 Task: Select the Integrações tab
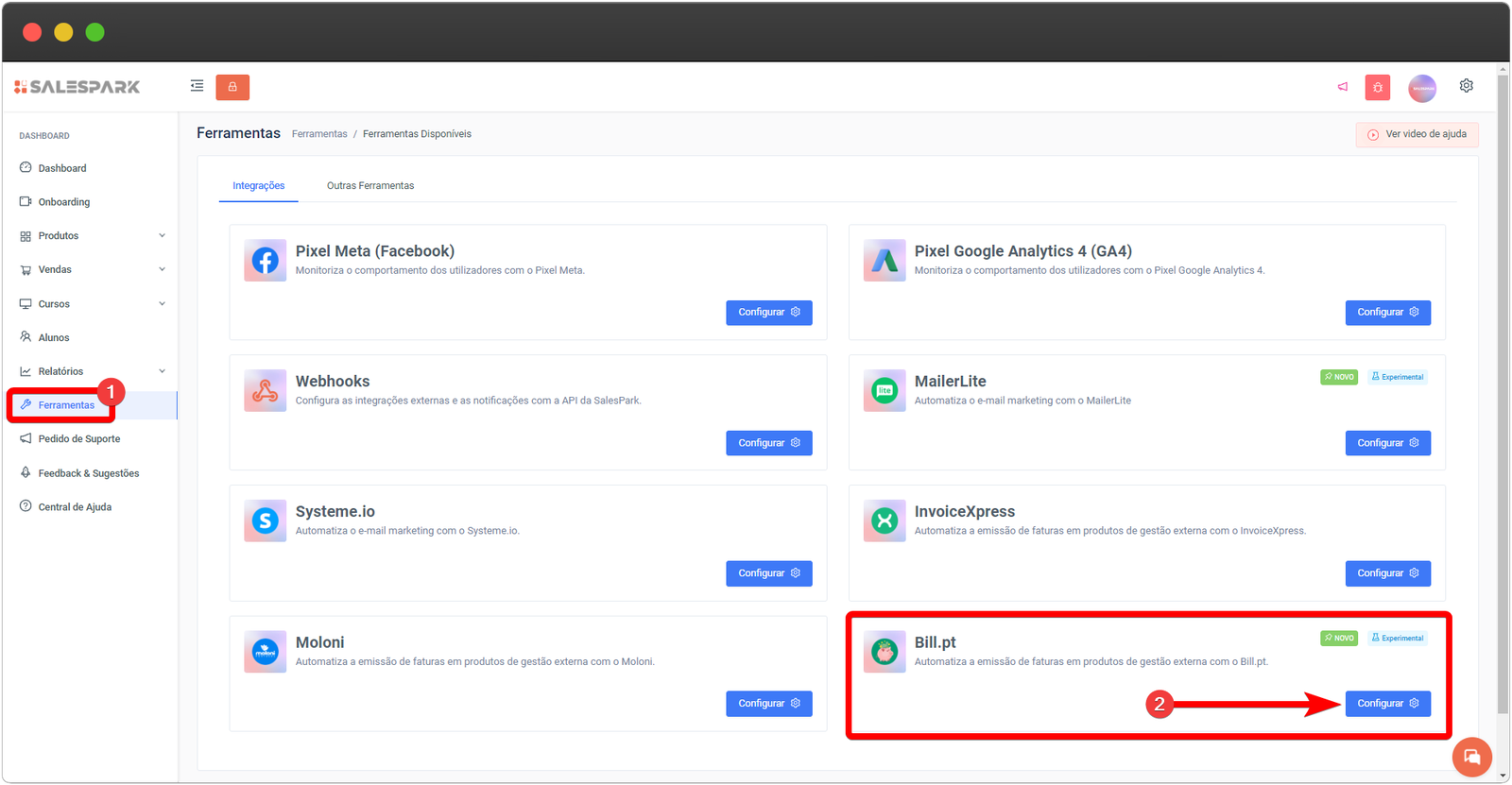tap(258, 186)
